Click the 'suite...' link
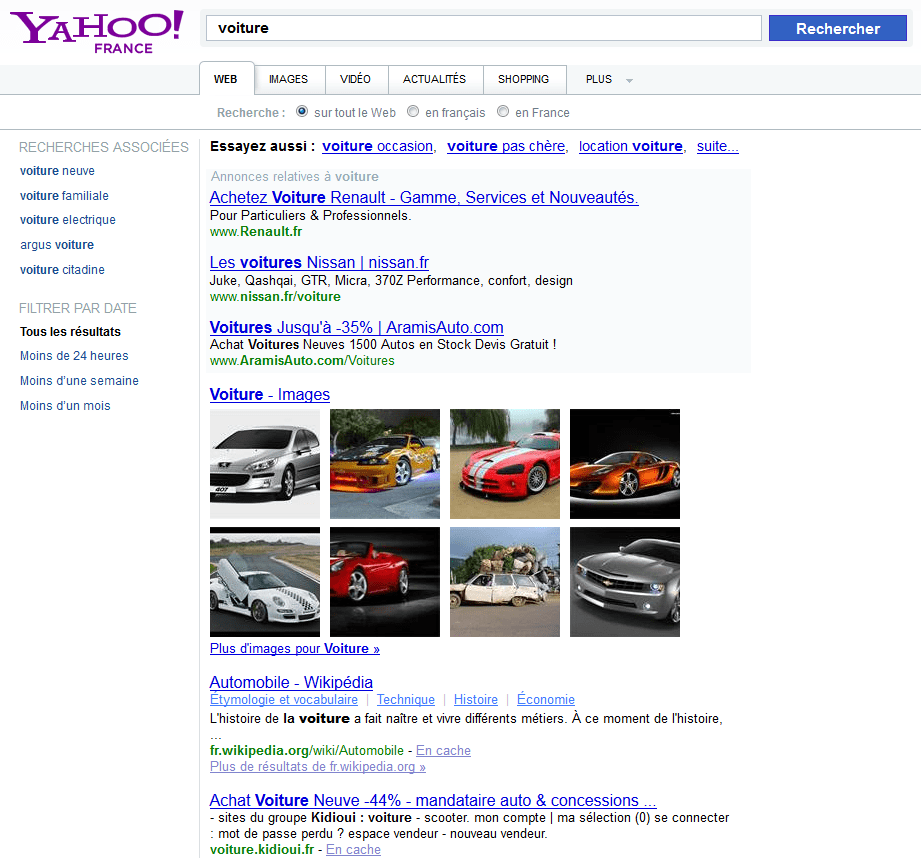Image resolution: width=921 pixels, height=858 pixels. click(x=718, y=146)
